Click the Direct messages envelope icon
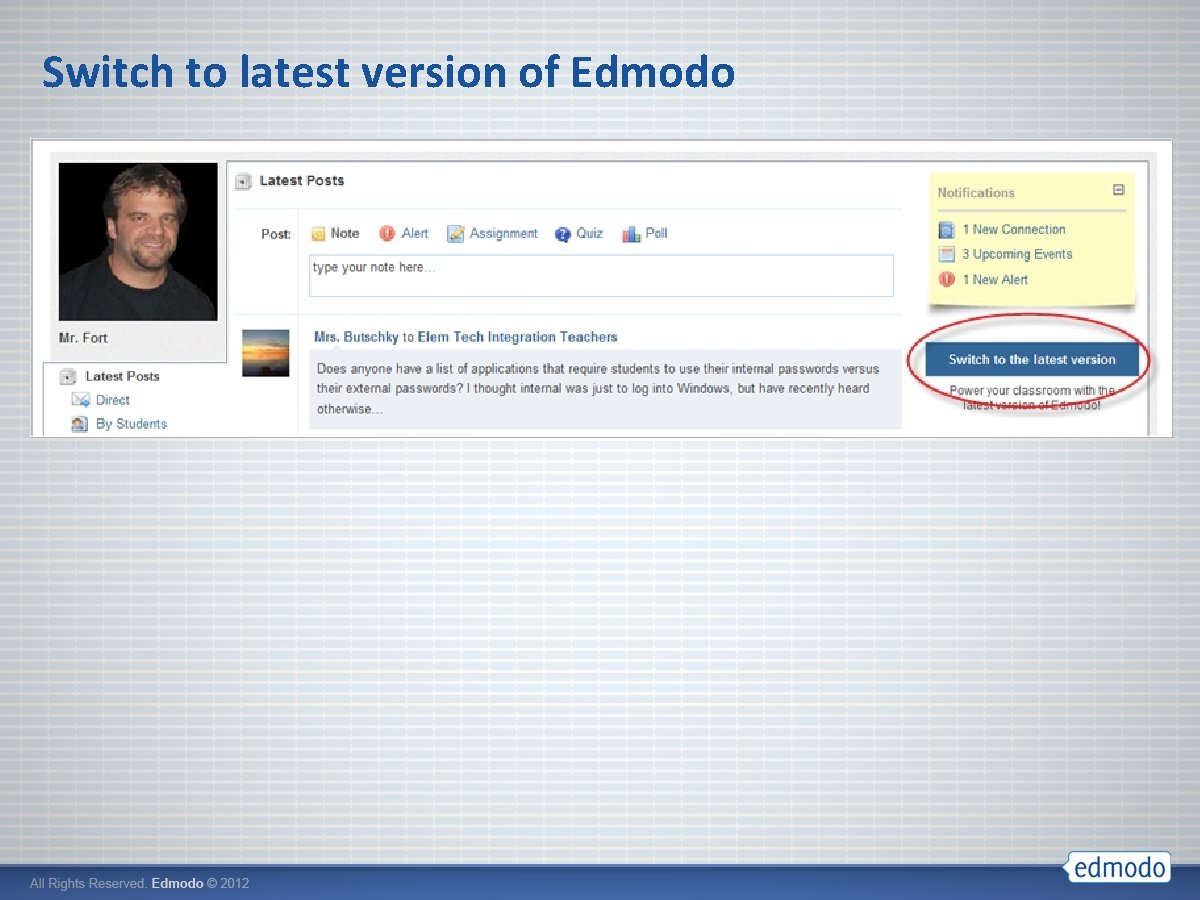The width and height of the screenshot is (1200, 900). 83,399
